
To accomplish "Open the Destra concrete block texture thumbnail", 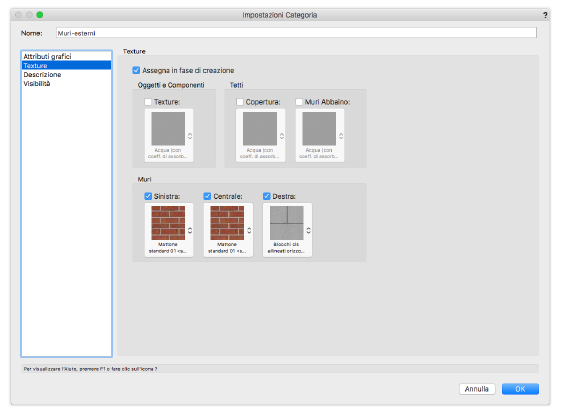I will (287, 223).
